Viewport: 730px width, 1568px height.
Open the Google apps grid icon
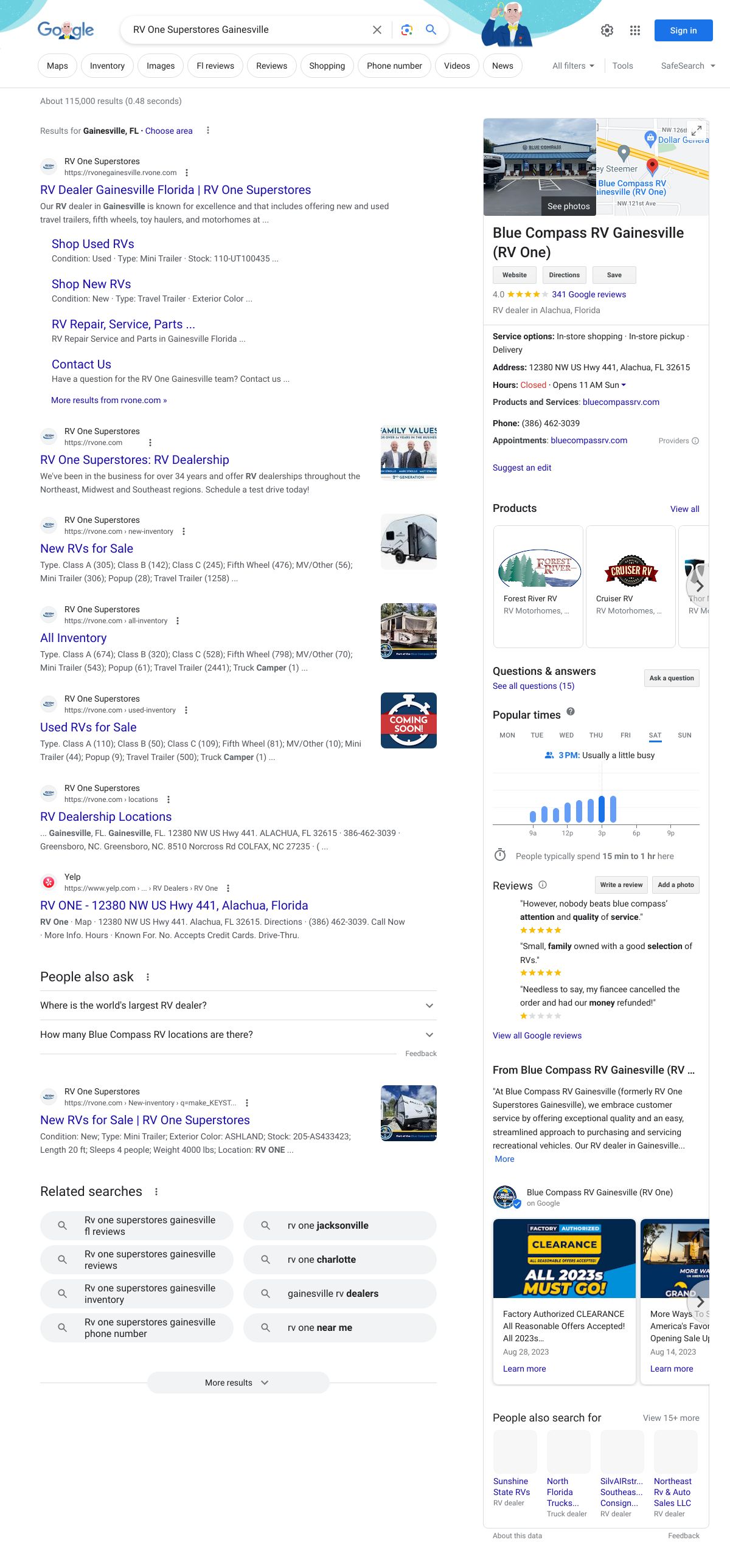pos(634,30)
